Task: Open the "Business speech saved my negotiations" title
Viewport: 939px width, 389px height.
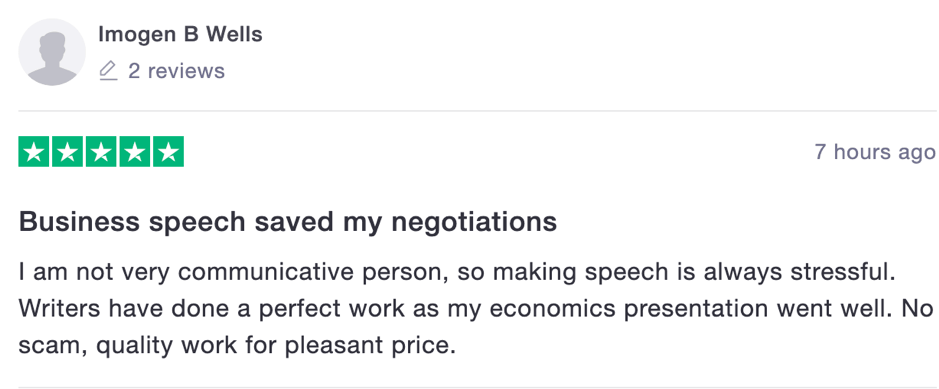Action: click(288, 223)
